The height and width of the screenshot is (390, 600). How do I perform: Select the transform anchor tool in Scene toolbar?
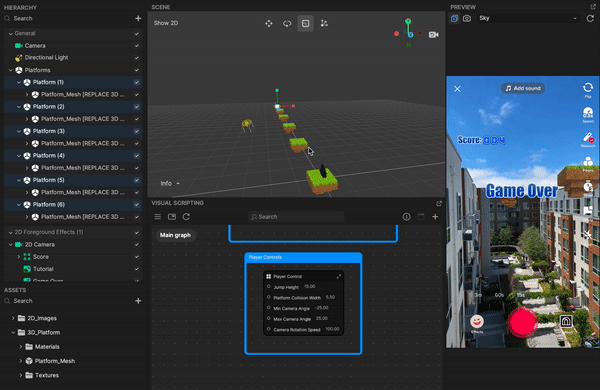[324, 23]
